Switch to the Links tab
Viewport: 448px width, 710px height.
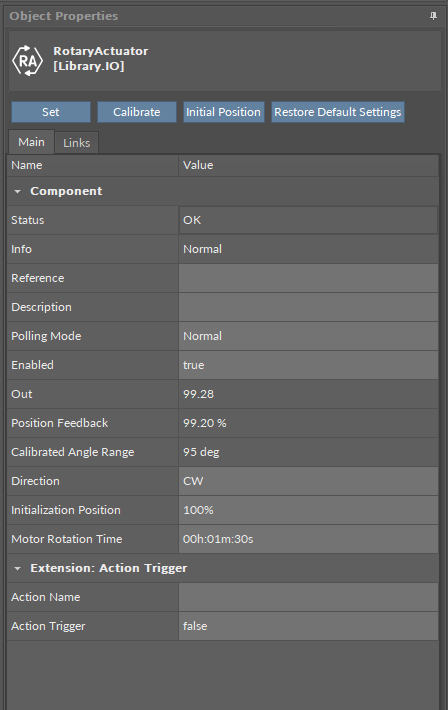tap(77, 143)
